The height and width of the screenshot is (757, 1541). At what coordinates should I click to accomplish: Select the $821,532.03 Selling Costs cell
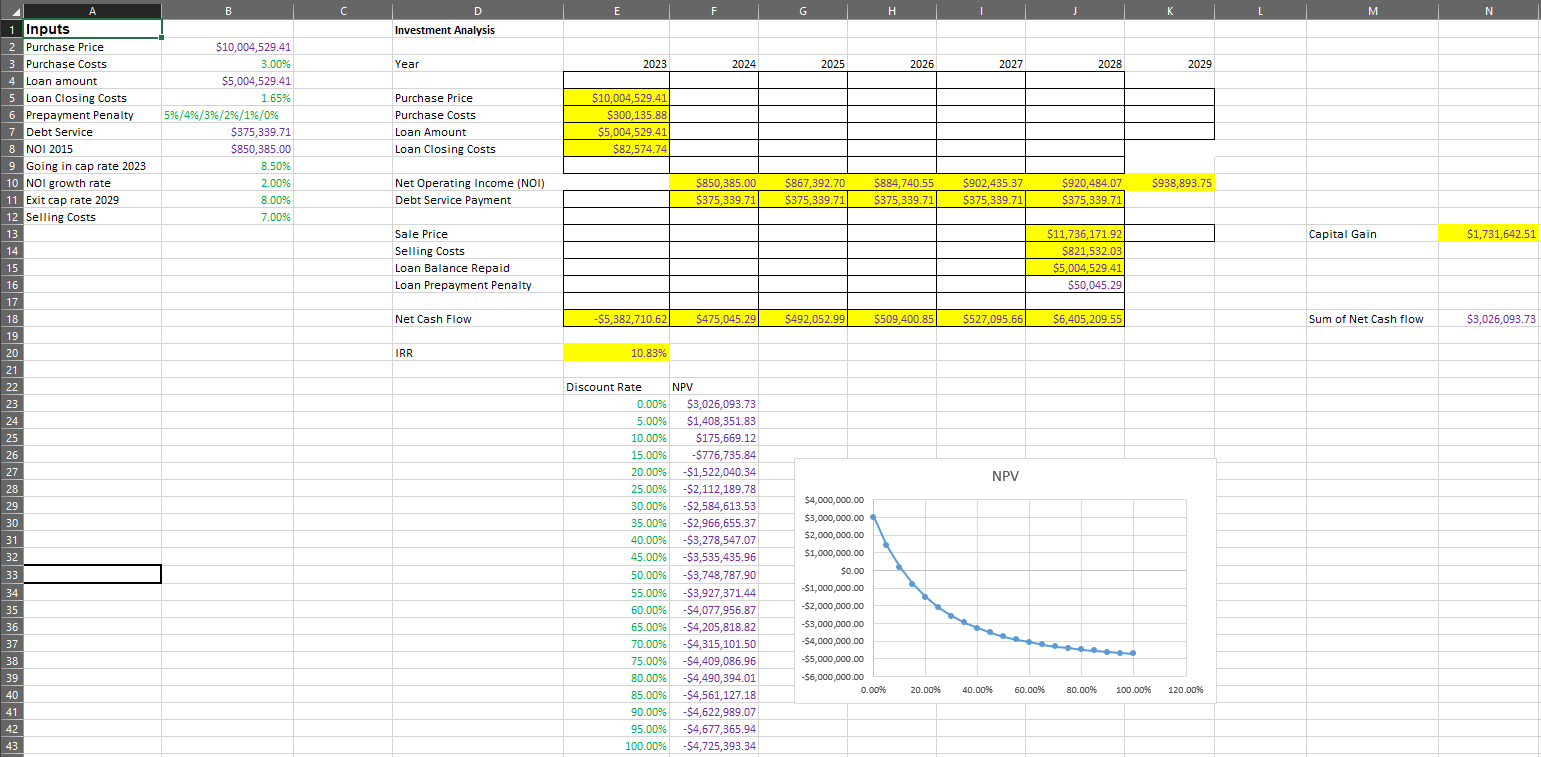pos(1075,251)
